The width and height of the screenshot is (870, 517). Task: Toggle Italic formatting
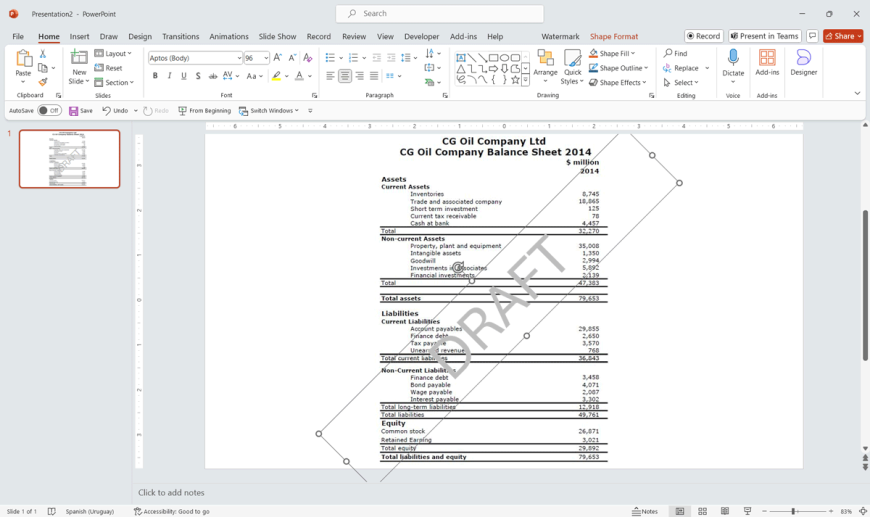[169, 76]
